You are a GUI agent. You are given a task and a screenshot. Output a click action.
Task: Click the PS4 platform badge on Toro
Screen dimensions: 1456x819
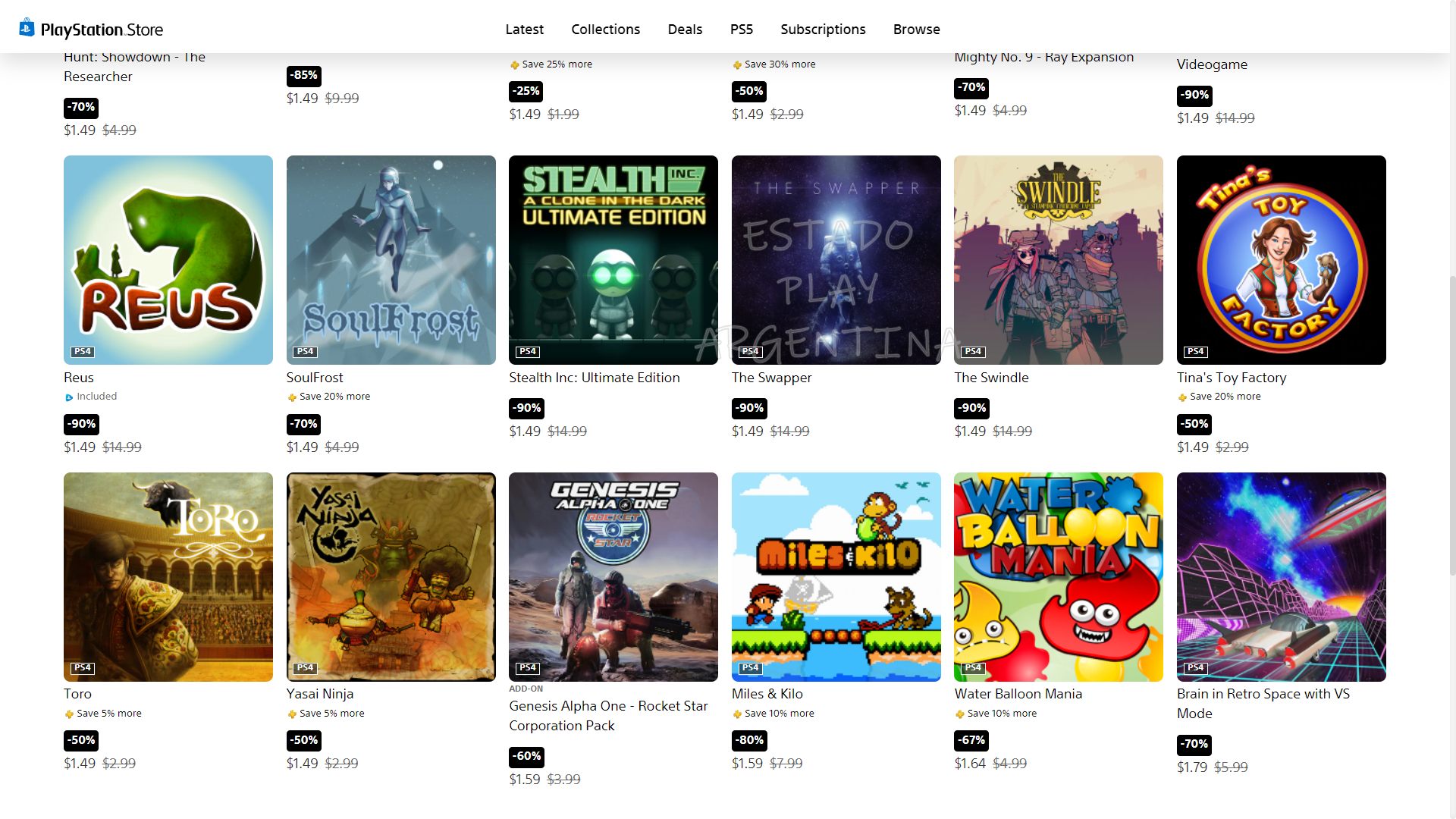(x=82, y=668)
